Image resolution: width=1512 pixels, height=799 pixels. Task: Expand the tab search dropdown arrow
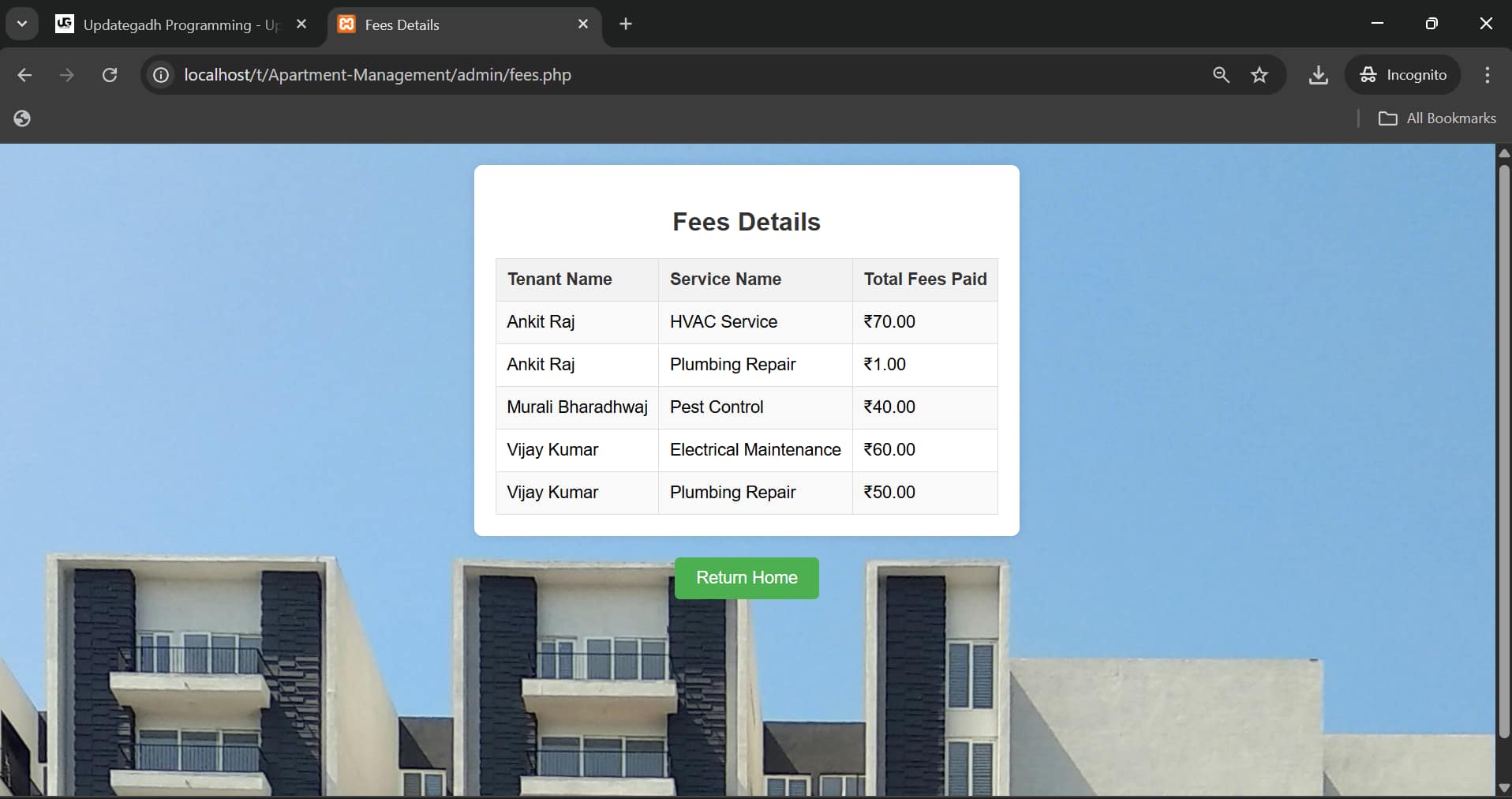click(22, 24)
